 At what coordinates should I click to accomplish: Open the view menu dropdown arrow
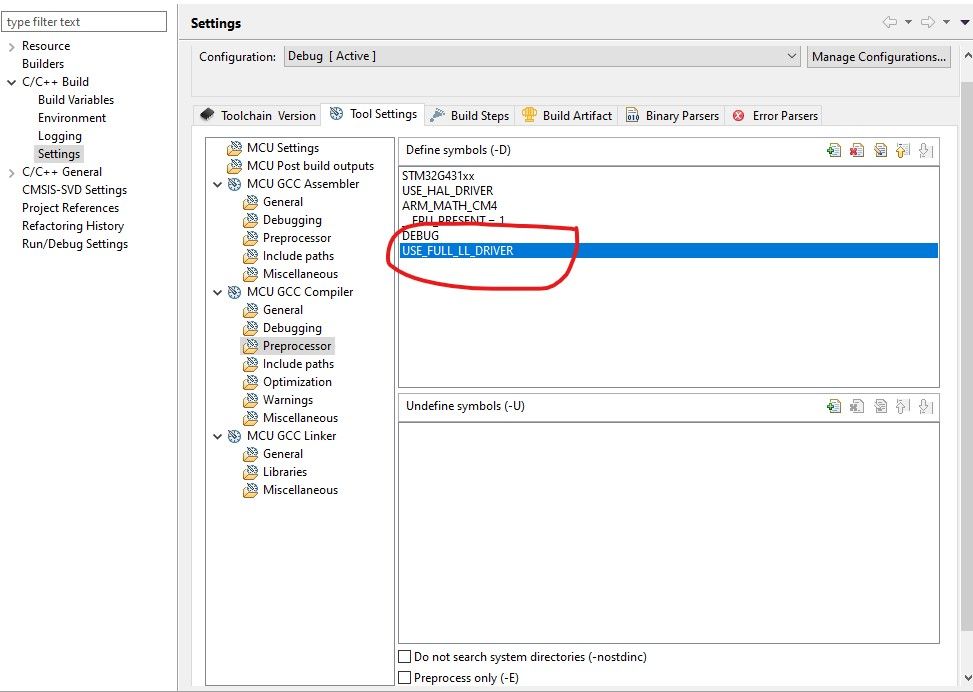[x=965, y=22]
